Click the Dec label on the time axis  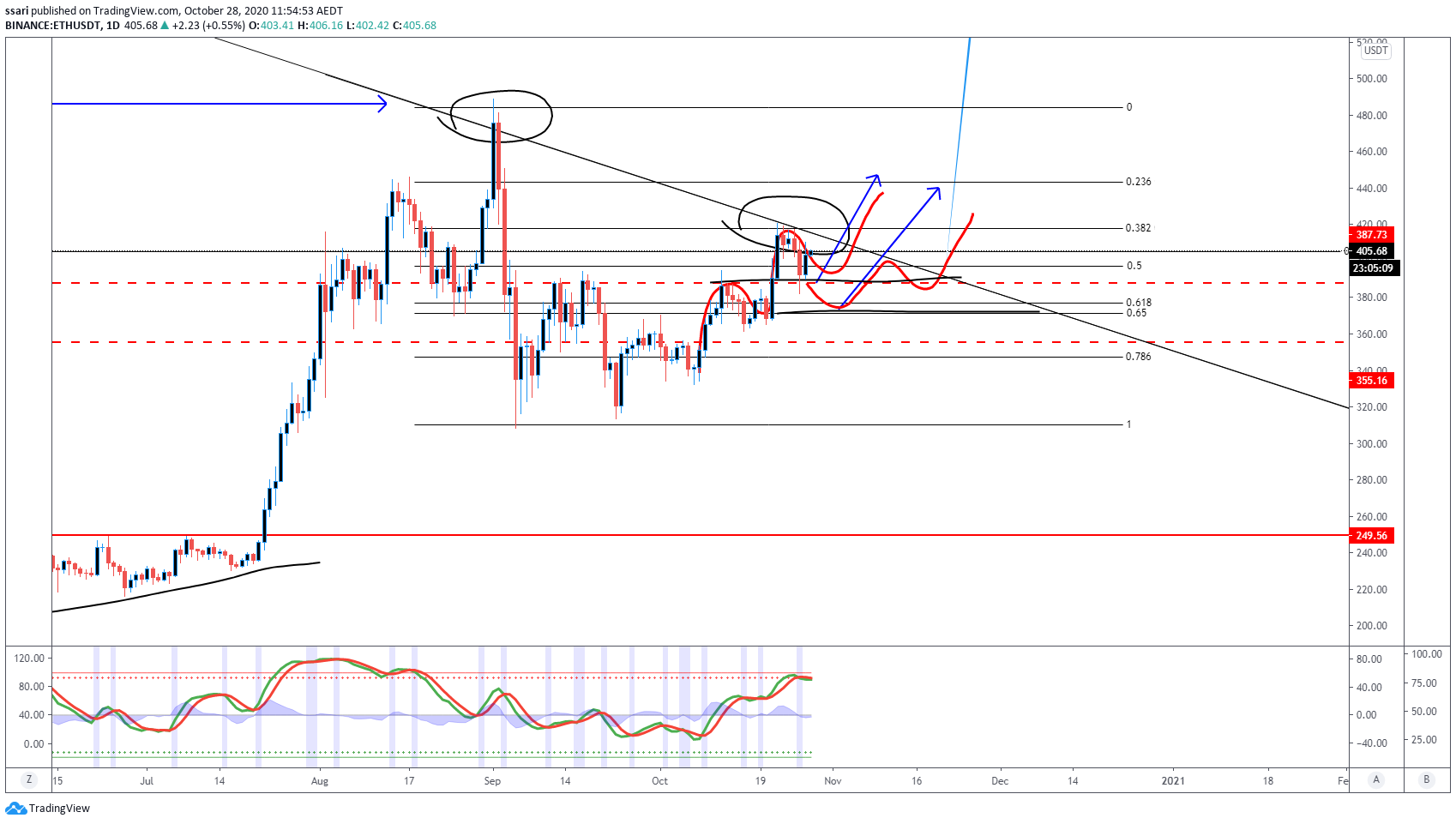pyautogui.click(x=1000, y=780)
